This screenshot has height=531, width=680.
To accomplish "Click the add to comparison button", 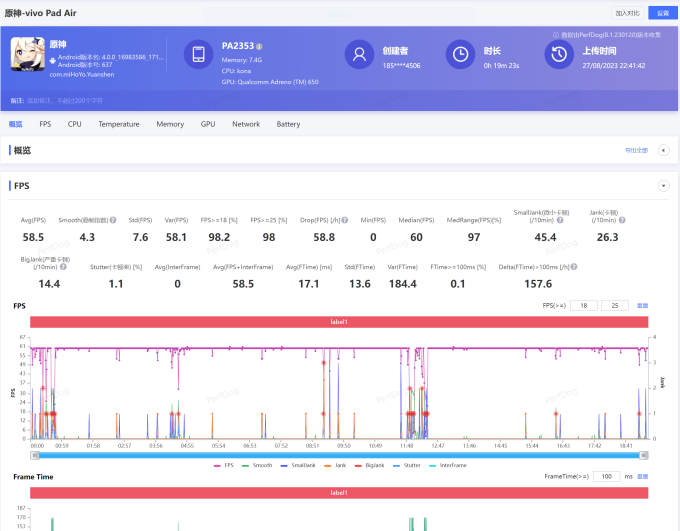I will tap(628, 13).
